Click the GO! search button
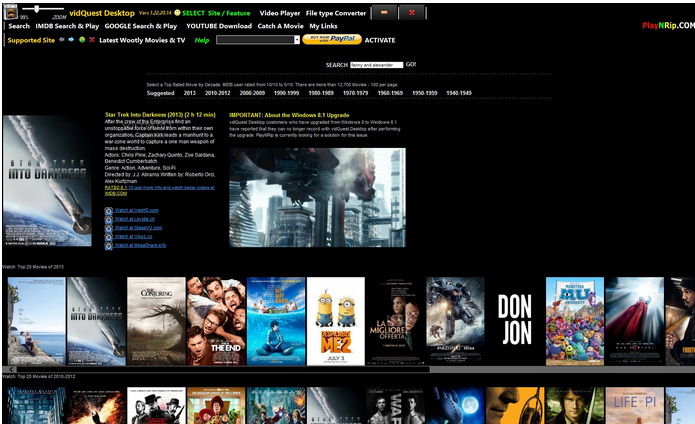The image size is (695, 424). [411, 64]
